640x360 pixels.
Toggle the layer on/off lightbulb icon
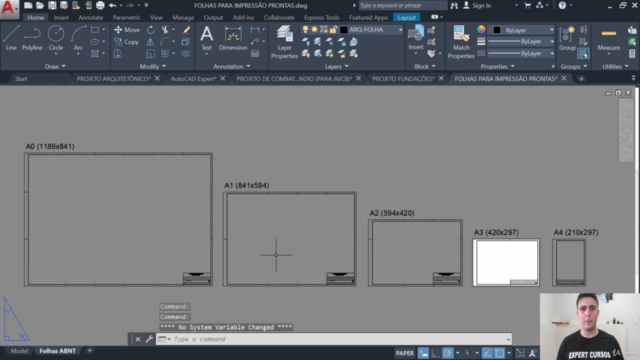coord(305,29)
